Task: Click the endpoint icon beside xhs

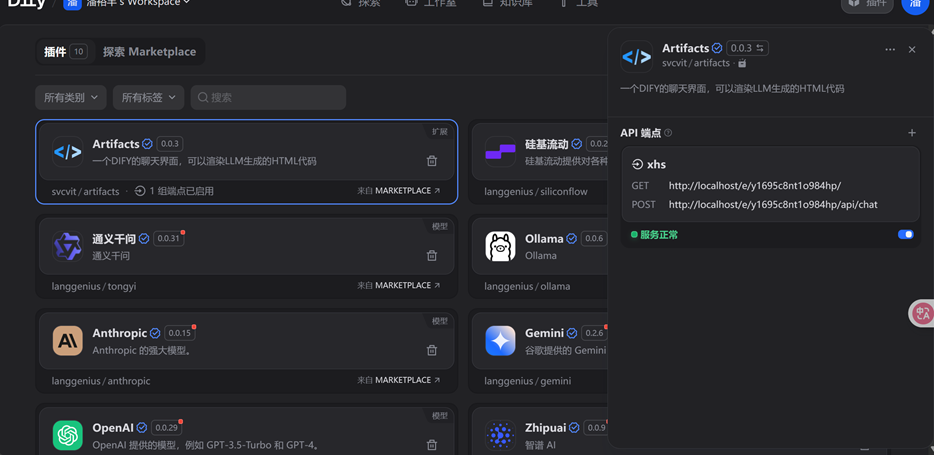Action: (x=637, y=164)
